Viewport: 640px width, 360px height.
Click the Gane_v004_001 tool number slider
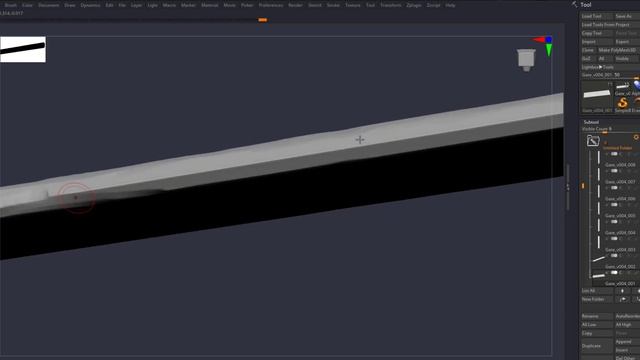point(610,75)
